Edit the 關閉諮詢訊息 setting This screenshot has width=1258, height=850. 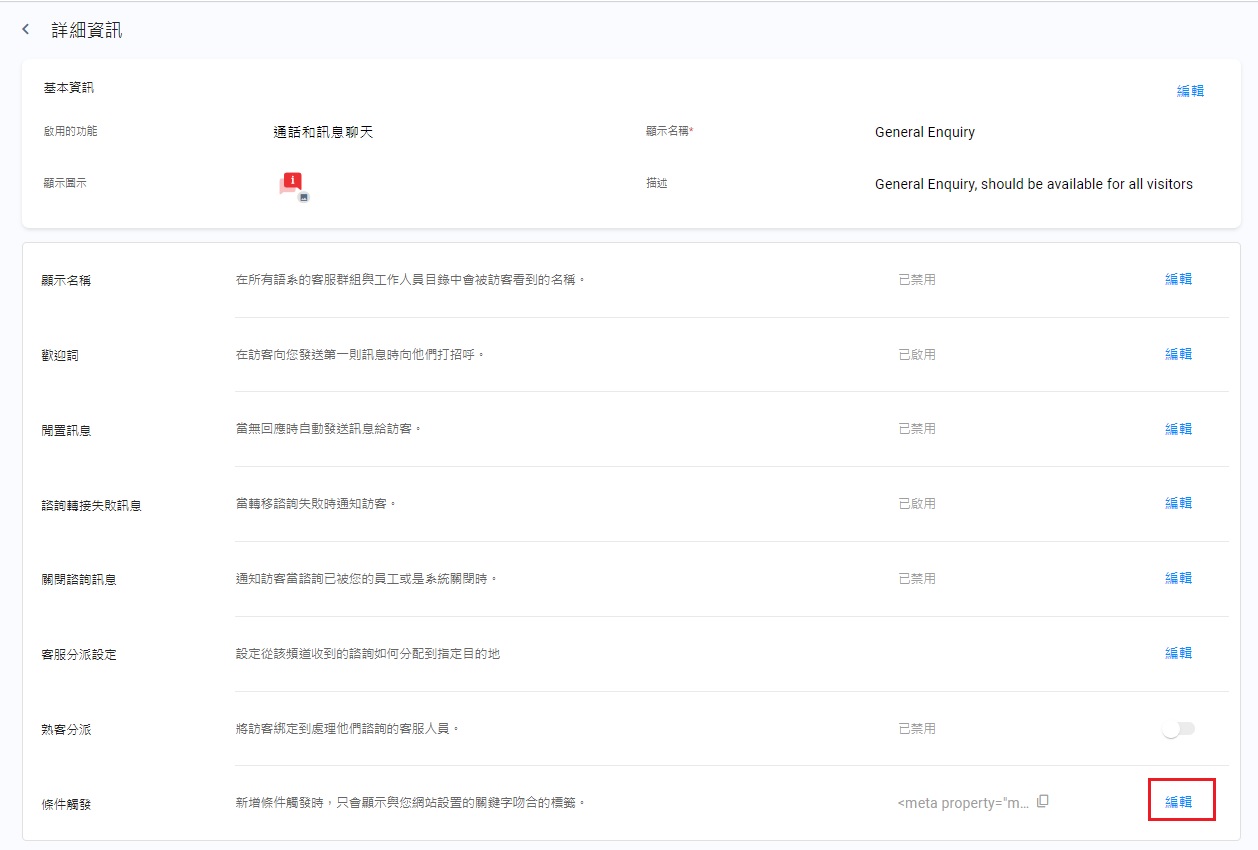tap(1178, 578)
